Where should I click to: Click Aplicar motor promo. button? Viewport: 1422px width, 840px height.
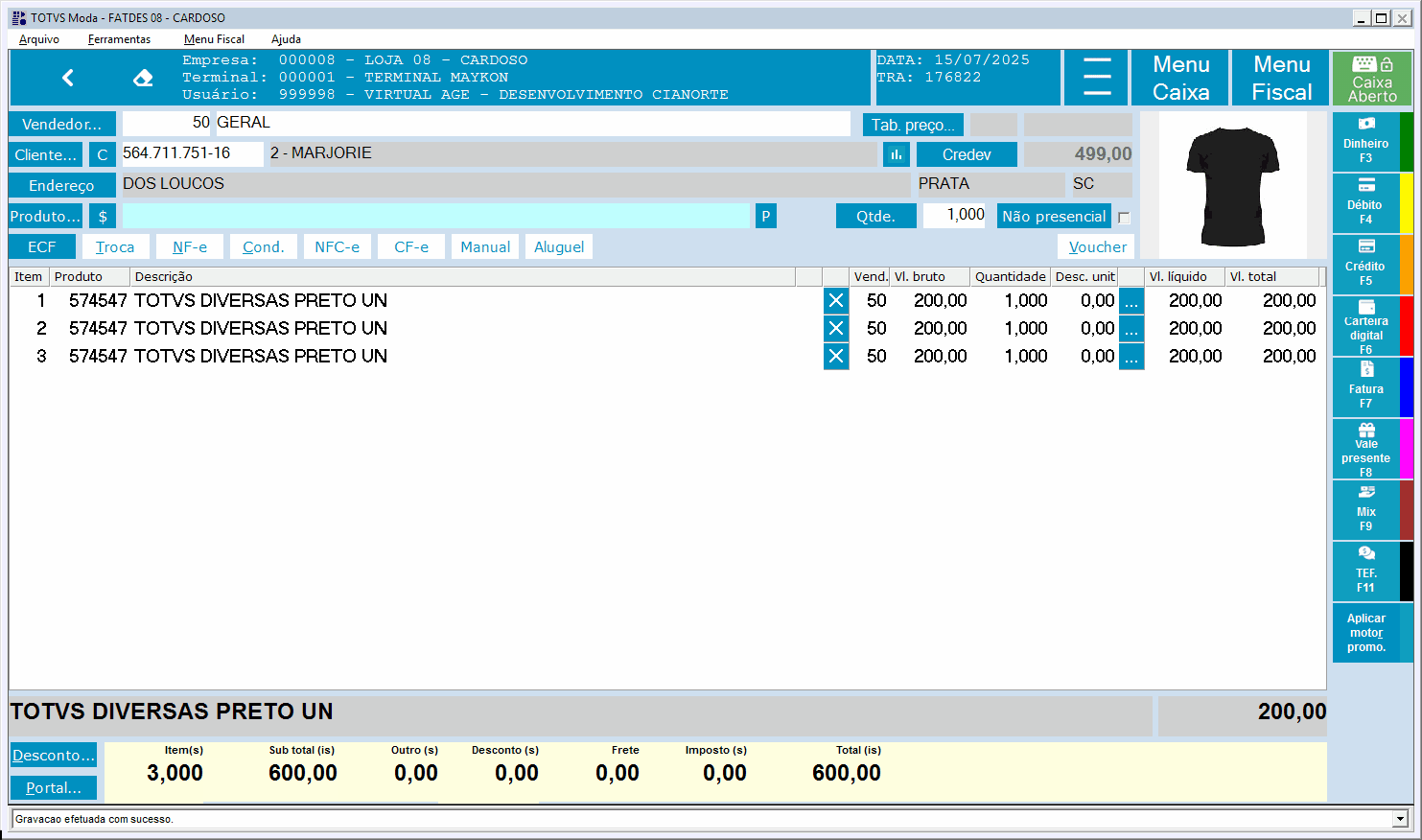click(1365, 633)
